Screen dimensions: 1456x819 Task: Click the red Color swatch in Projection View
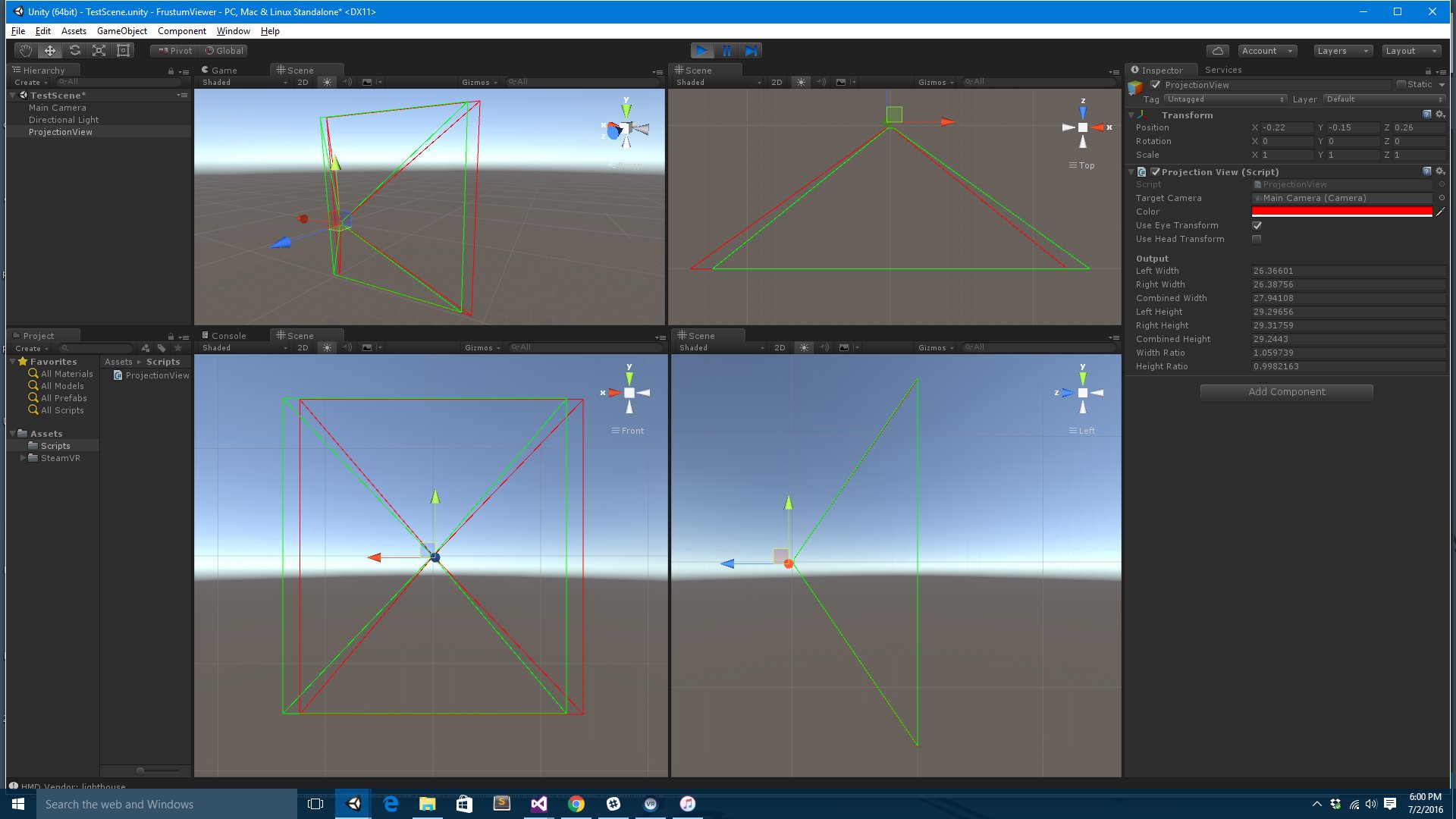point(1342,212)
